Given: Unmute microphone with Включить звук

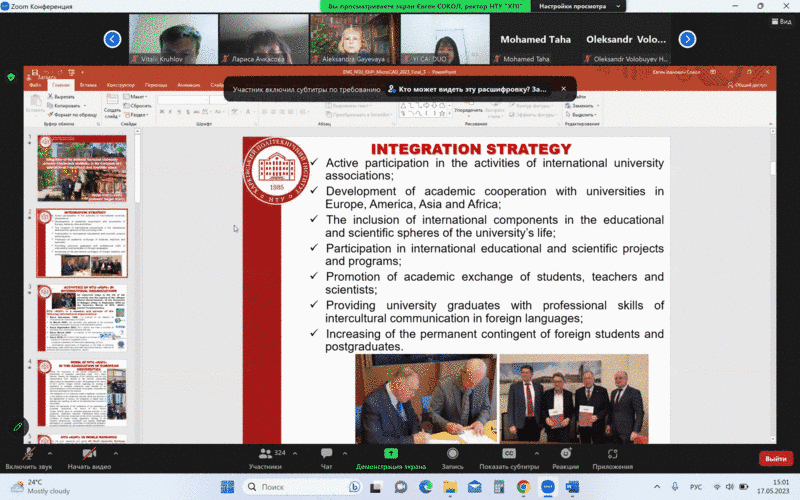Looking at the screenshot, I should pyautogui.click(x=28, y=457).
